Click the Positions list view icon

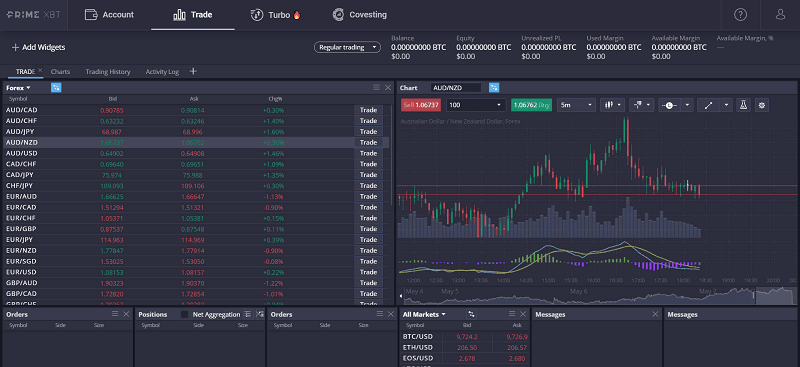coord(248,314)
